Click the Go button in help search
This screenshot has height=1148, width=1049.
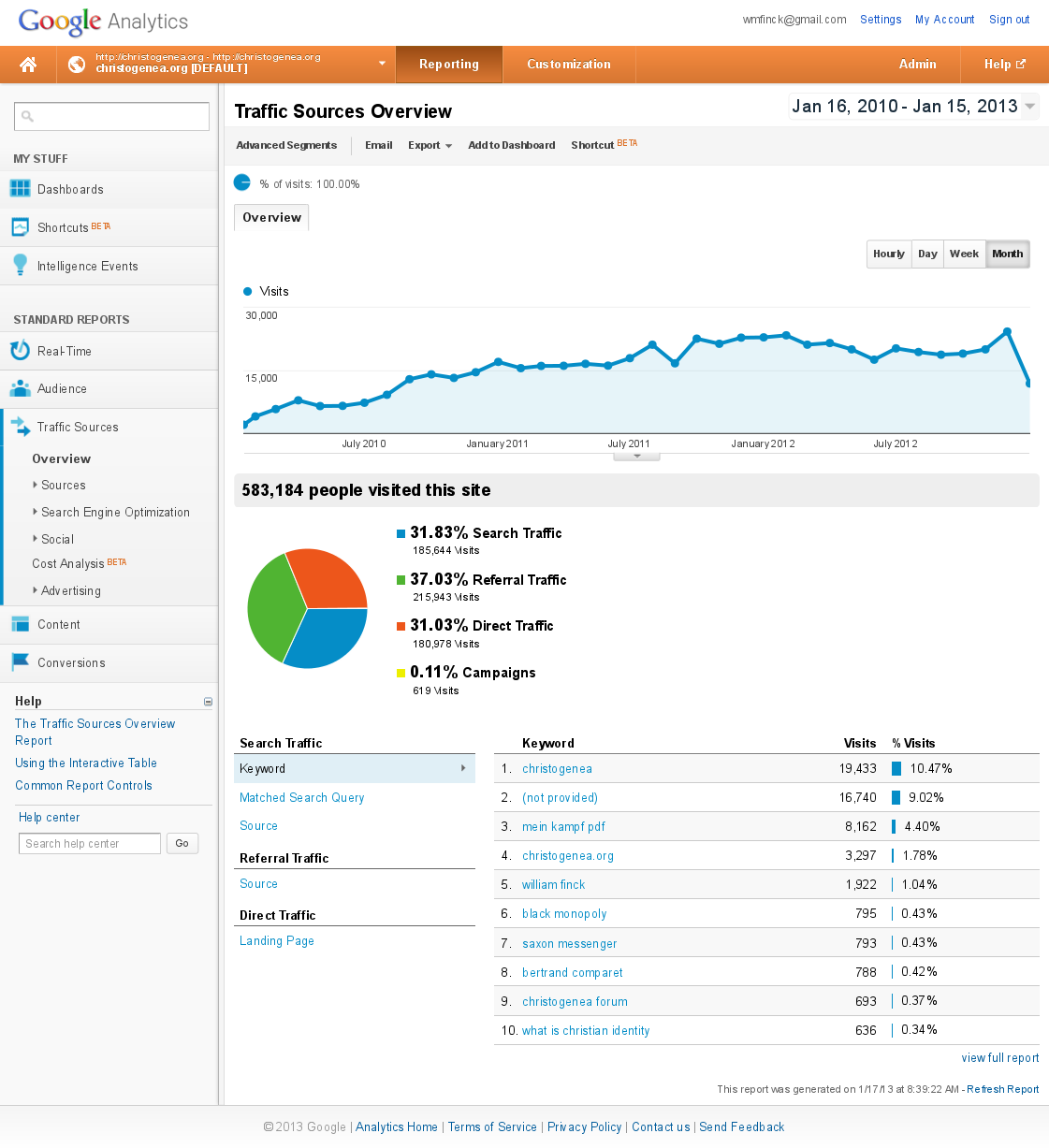coord(182,843)
